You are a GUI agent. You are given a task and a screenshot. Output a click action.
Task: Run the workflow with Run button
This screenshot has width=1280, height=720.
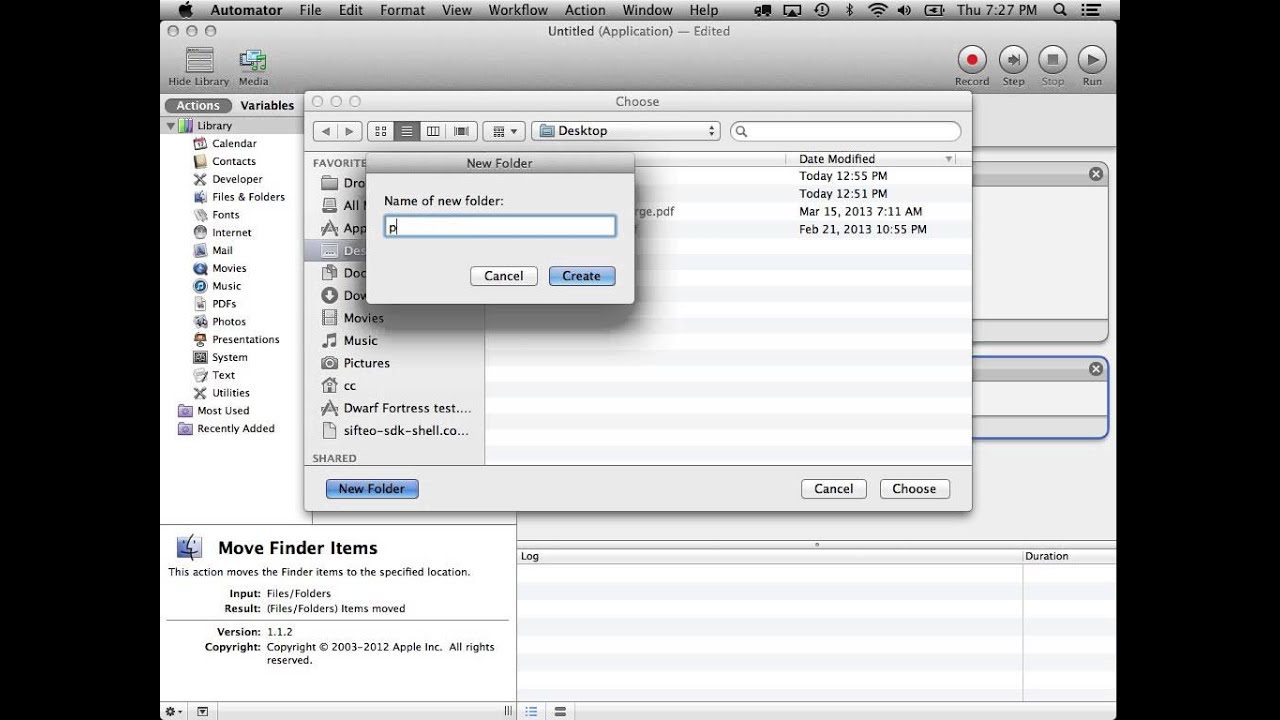pyautogui.click(x=1092, y=59)
